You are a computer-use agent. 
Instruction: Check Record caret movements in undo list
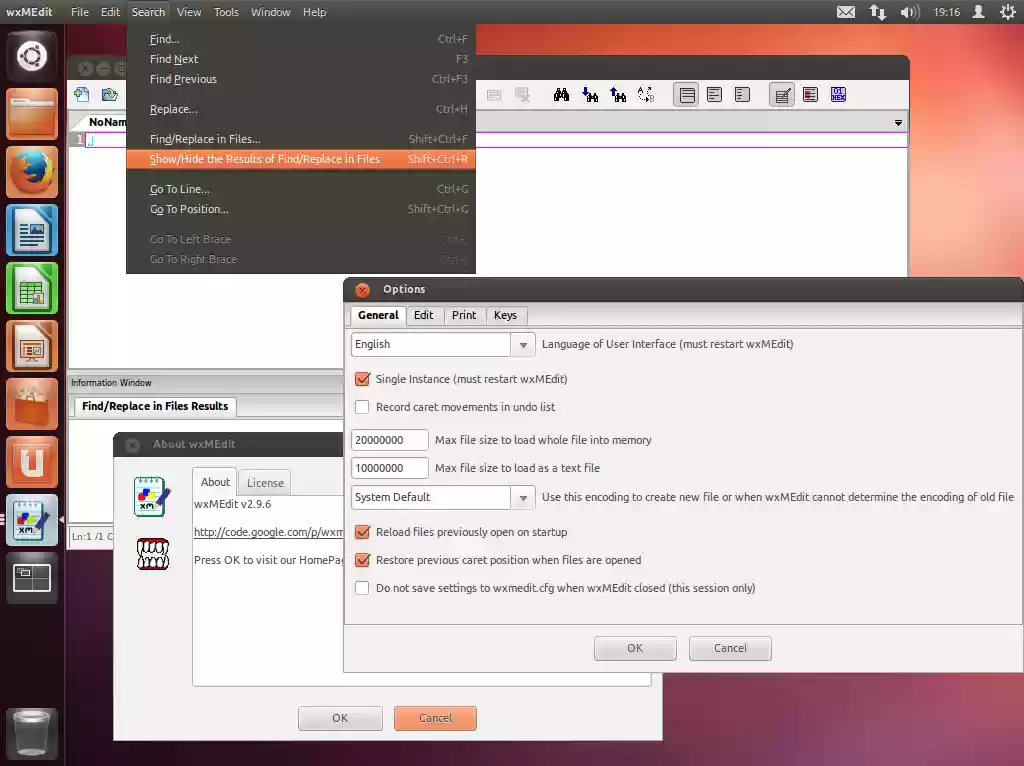tap(362, 407)
